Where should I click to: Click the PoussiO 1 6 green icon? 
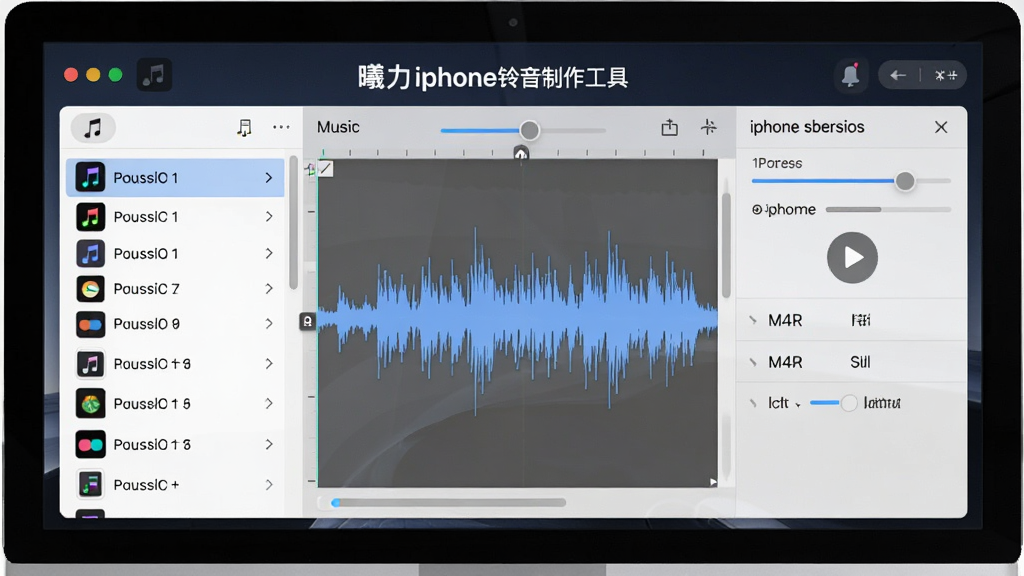pyautogui.click(x=90, y=404)
